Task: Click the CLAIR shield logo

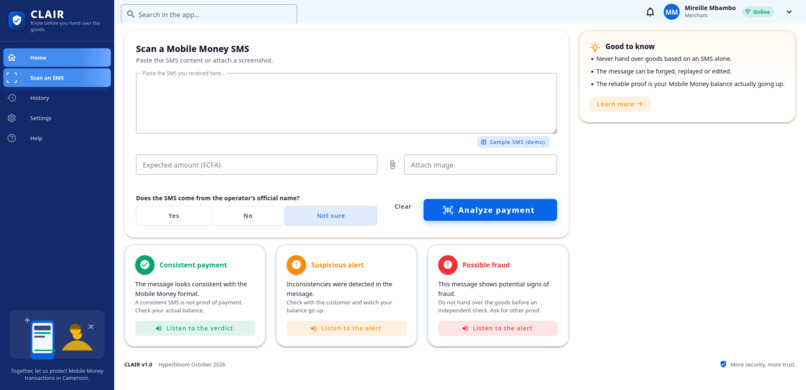Action: 17,20
